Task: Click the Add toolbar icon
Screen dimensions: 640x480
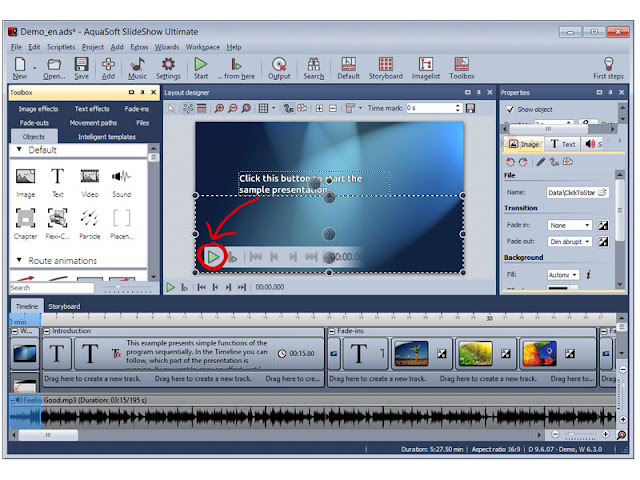Action: point(108,68)
